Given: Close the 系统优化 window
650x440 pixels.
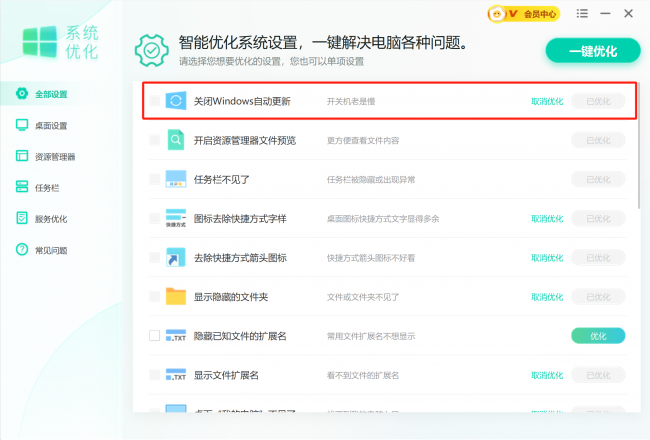Looking at the screenshot, I should pos(628,14).
